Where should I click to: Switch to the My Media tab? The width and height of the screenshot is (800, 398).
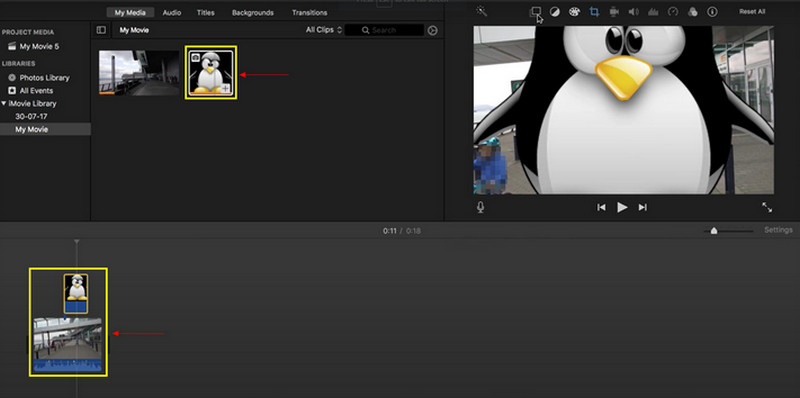tap(130, 13)
